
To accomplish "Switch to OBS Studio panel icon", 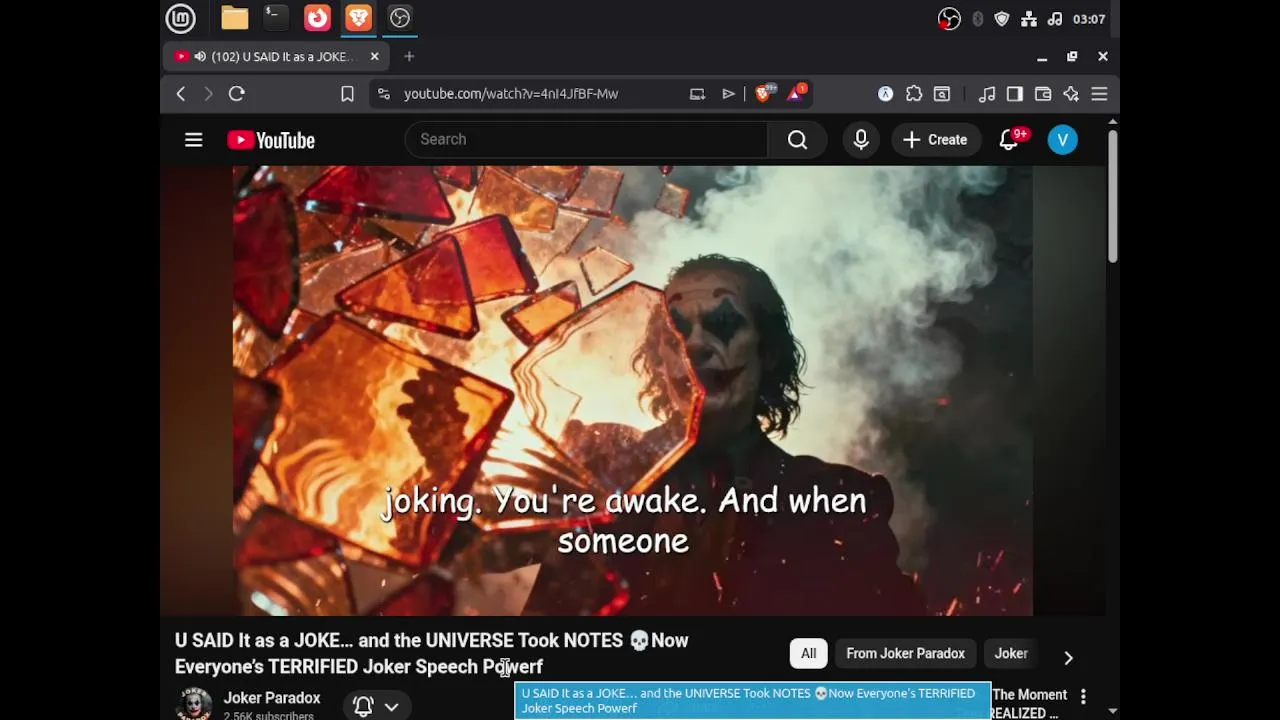I will 400,18.
